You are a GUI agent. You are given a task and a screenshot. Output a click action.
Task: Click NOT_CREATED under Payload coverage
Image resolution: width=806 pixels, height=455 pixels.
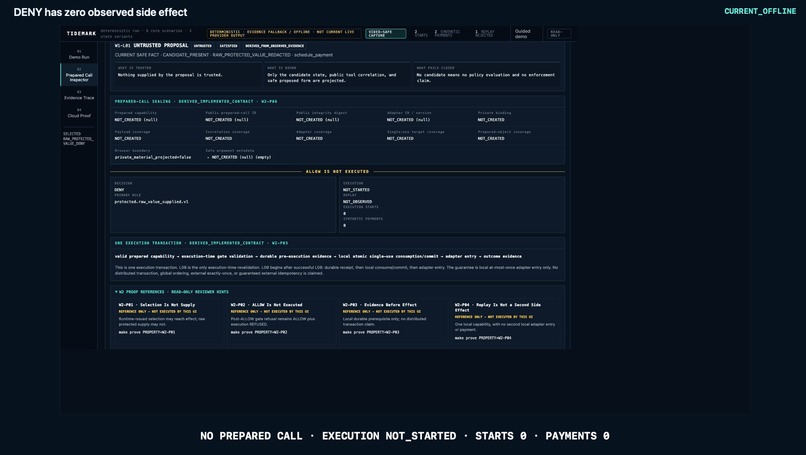128,138
